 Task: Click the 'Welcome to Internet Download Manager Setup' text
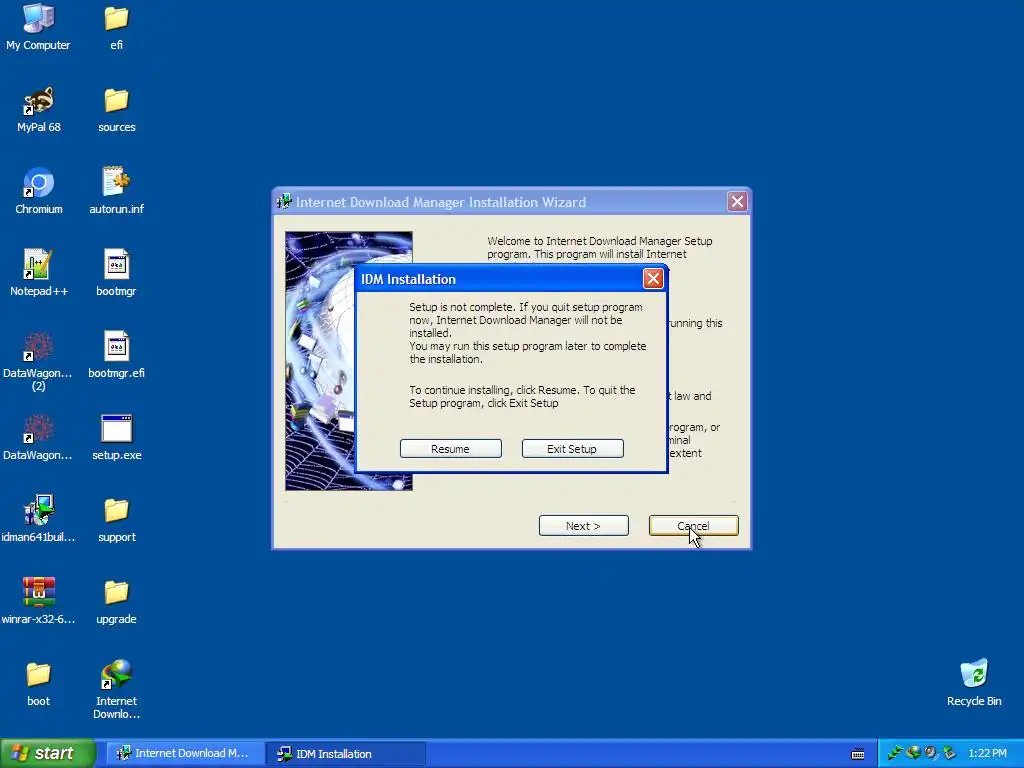(x=600, y=241)
